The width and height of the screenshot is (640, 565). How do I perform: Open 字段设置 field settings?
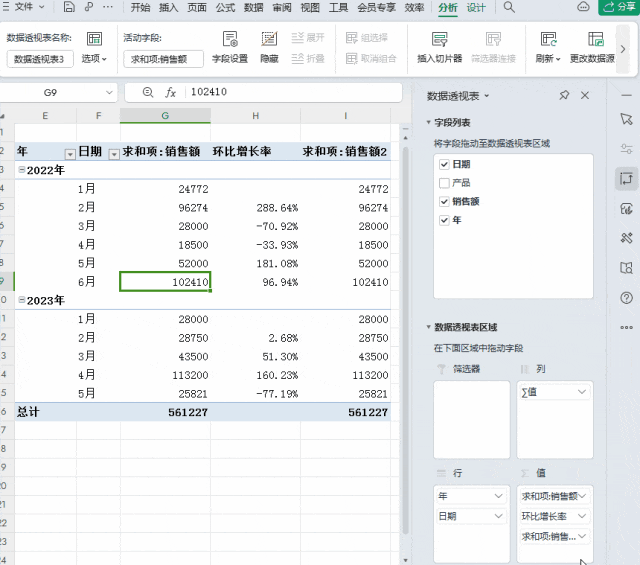point(230,48)
